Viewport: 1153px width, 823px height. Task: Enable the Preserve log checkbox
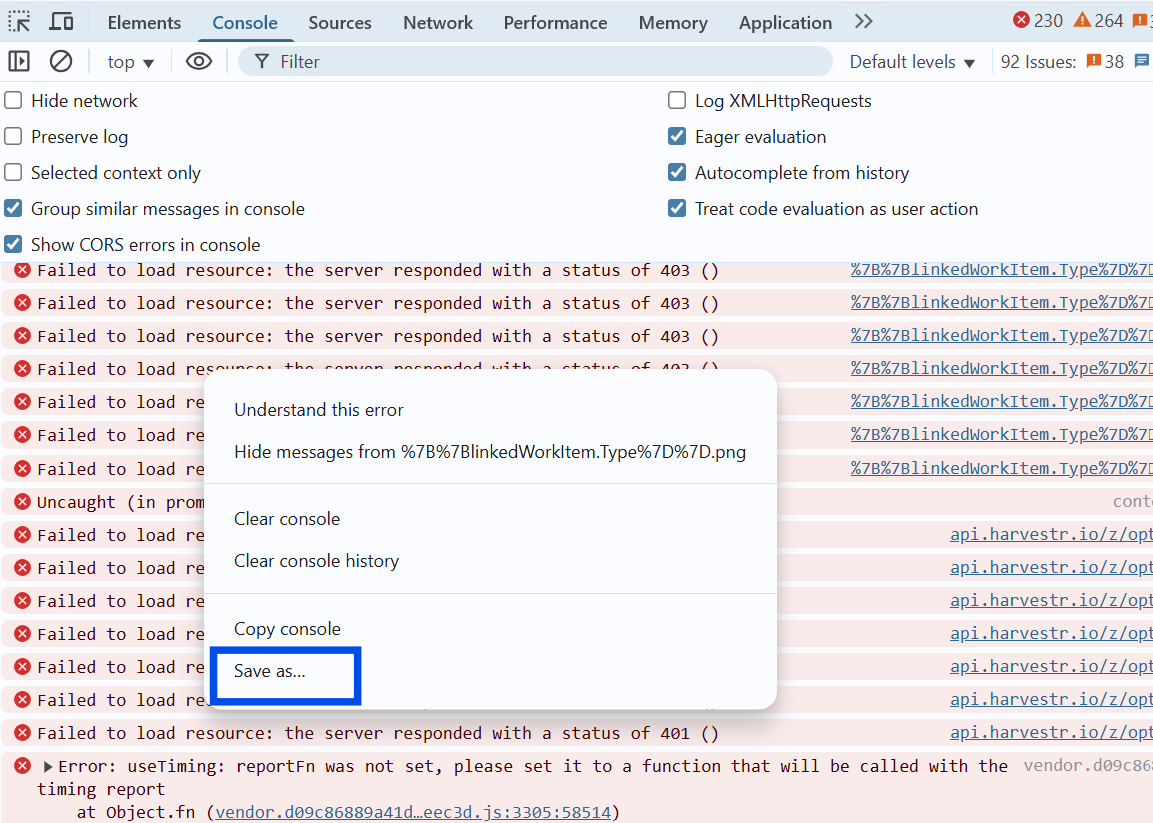click(13, 136)
